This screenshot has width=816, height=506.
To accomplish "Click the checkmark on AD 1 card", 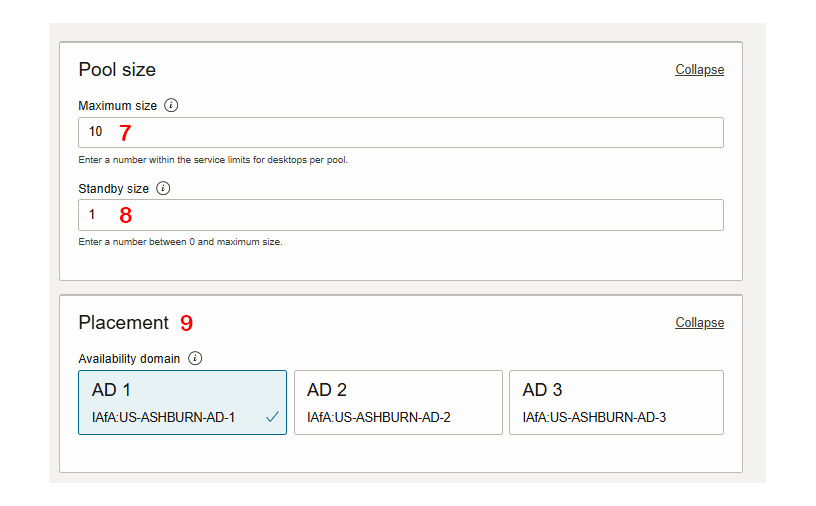I will point(272,417).
